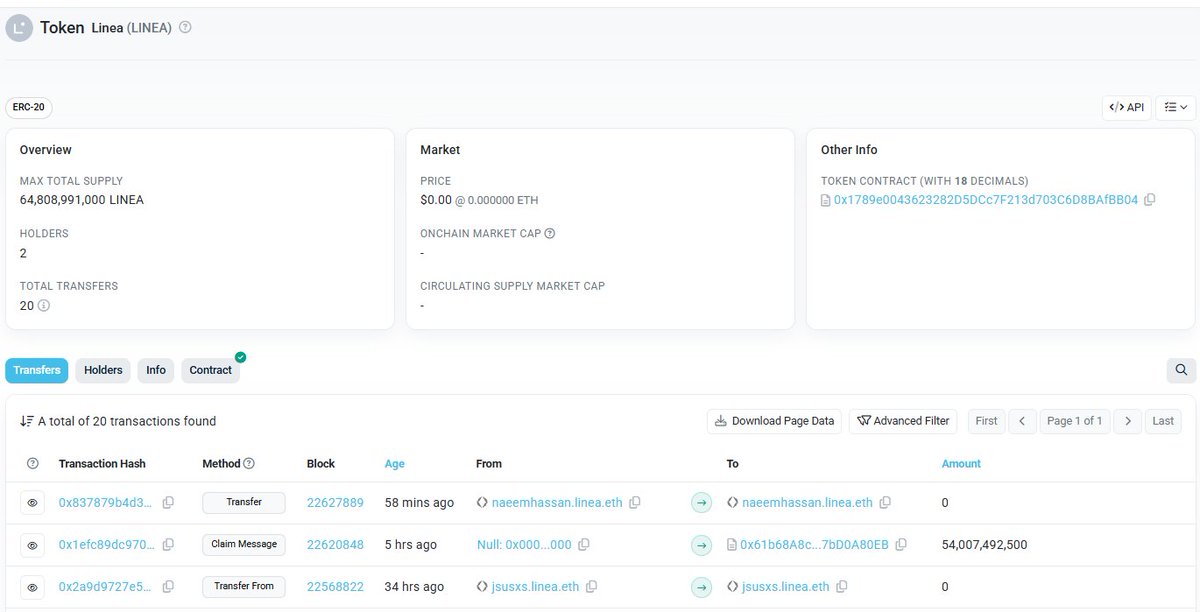Screen dimensions: 1200x612
Task: Copy the 0x61b68A8c...7bD0A80EB address
Action: coord(901,545)
